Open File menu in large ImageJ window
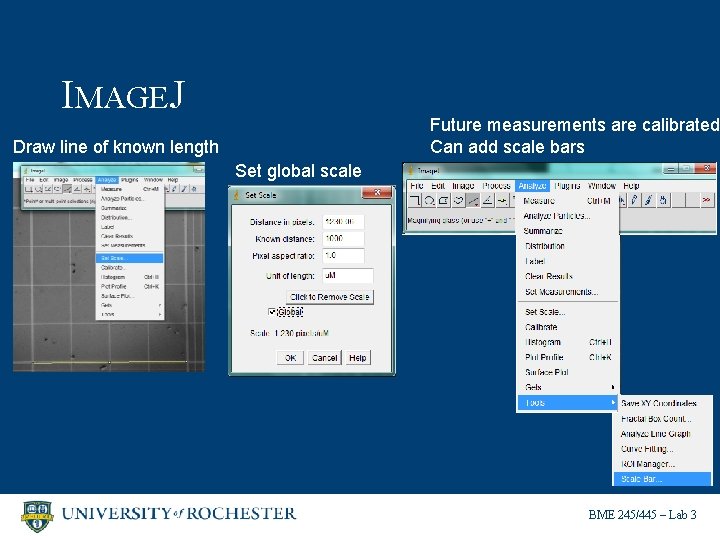 [416, 186]
